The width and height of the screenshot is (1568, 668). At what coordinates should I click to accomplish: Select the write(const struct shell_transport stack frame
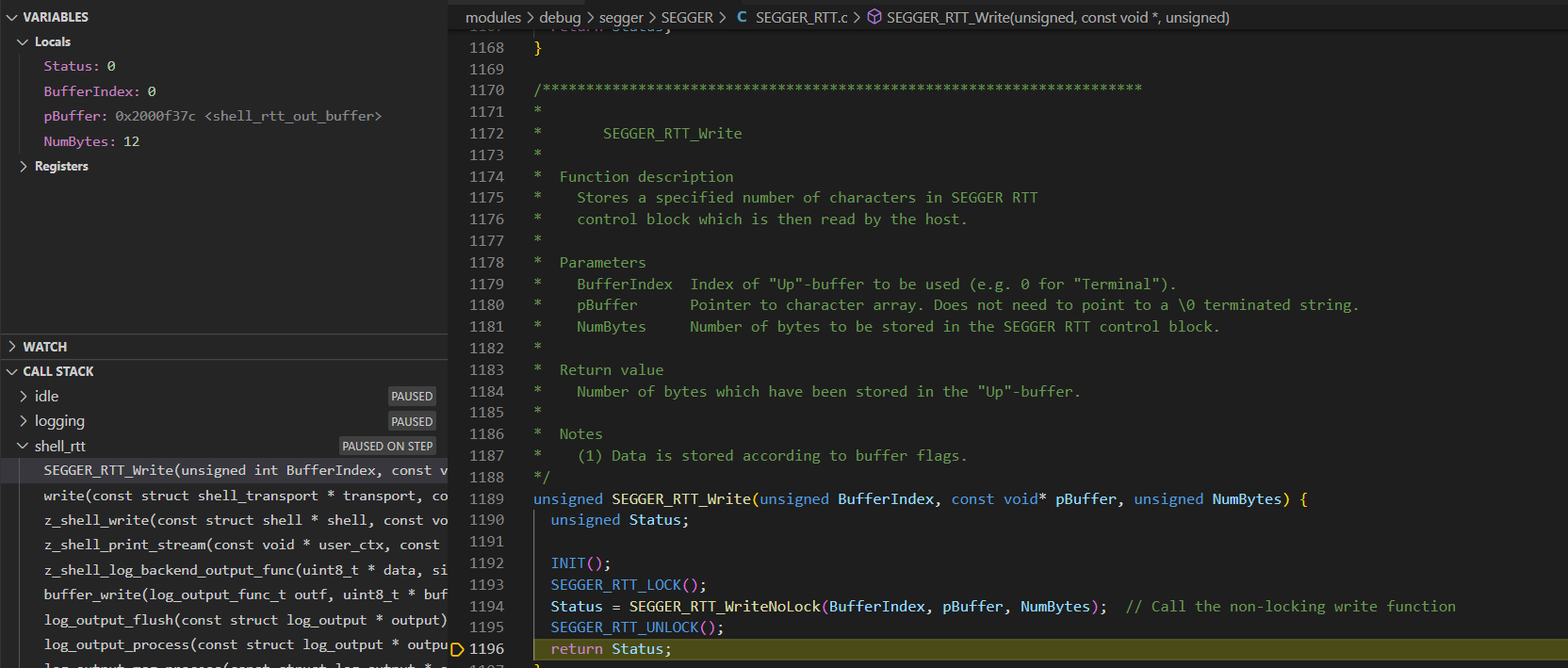tap(224, 496)
